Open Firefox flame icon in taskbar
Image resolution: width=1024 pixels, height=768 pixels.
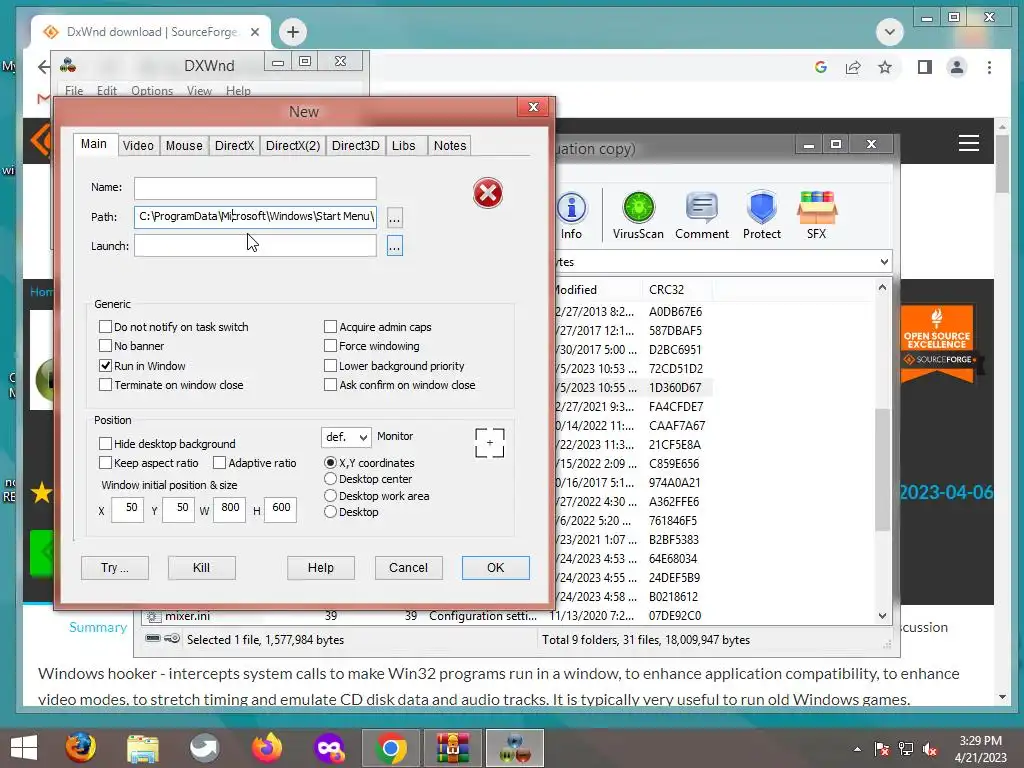tap(267, 748)
